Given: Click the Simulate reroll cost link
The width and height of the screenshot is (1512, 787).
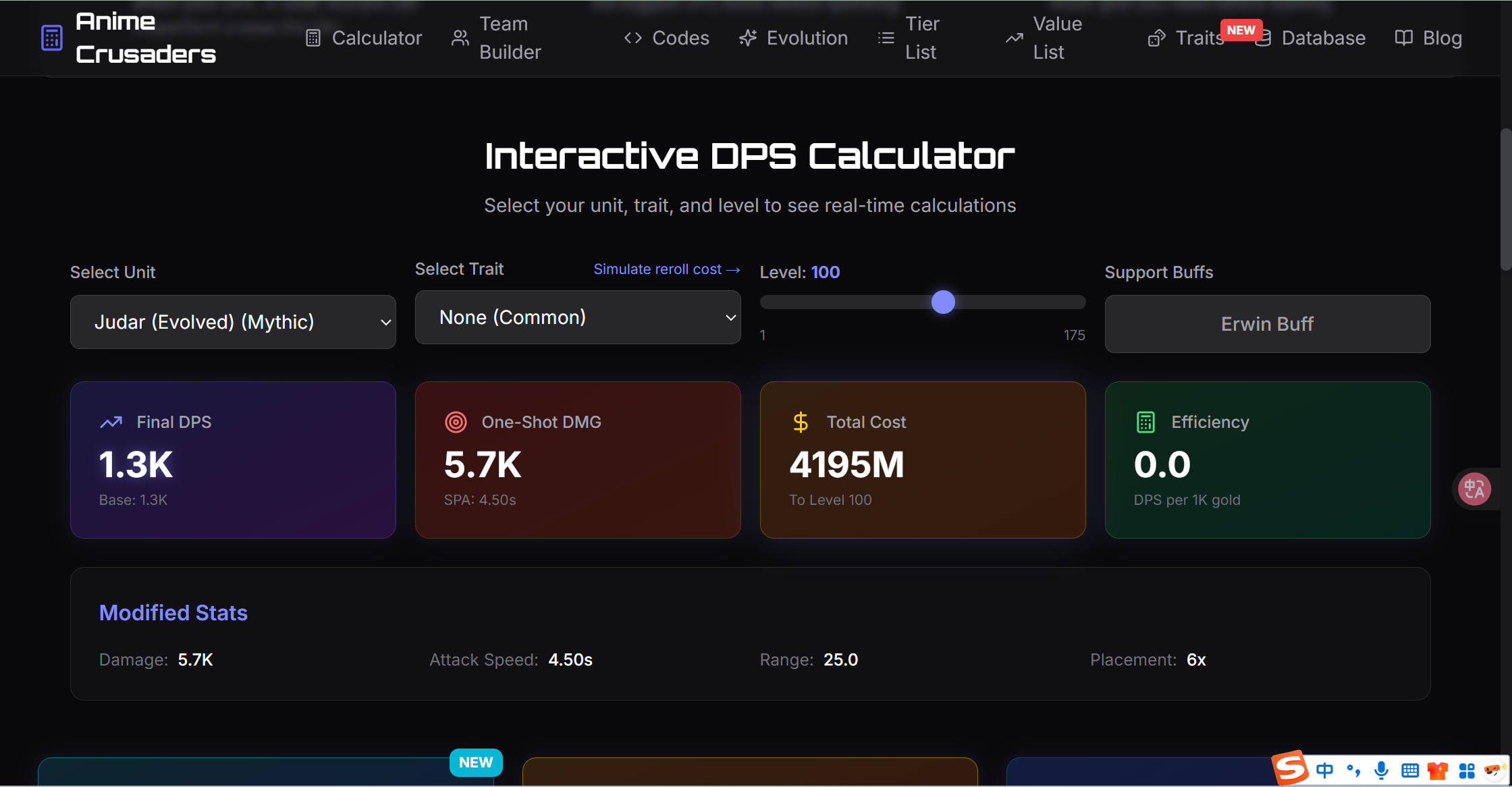Looking at the screenshot, I should (x=666, y=269).
